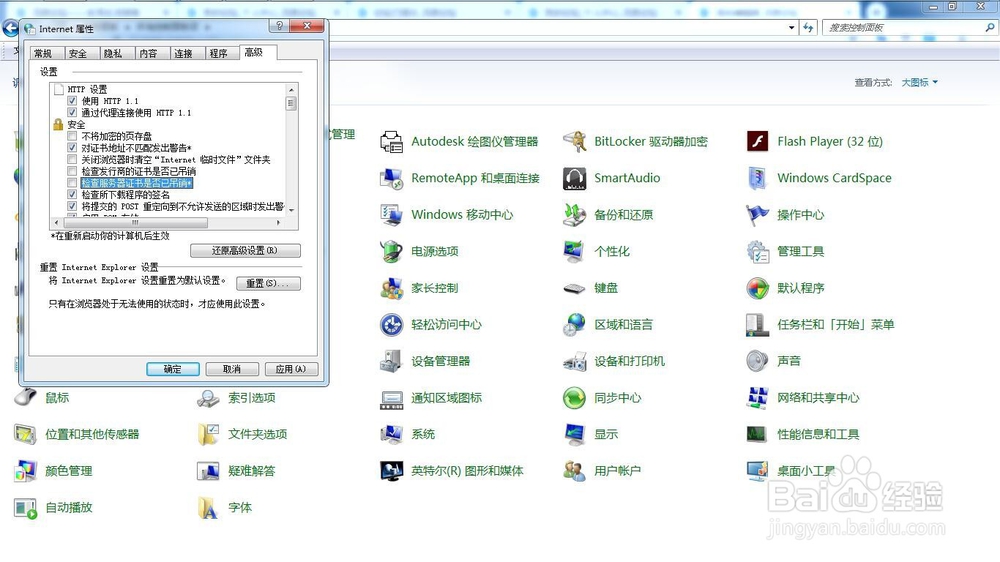Click Control Panel back navigation arrow

click(x=11, y=28)
